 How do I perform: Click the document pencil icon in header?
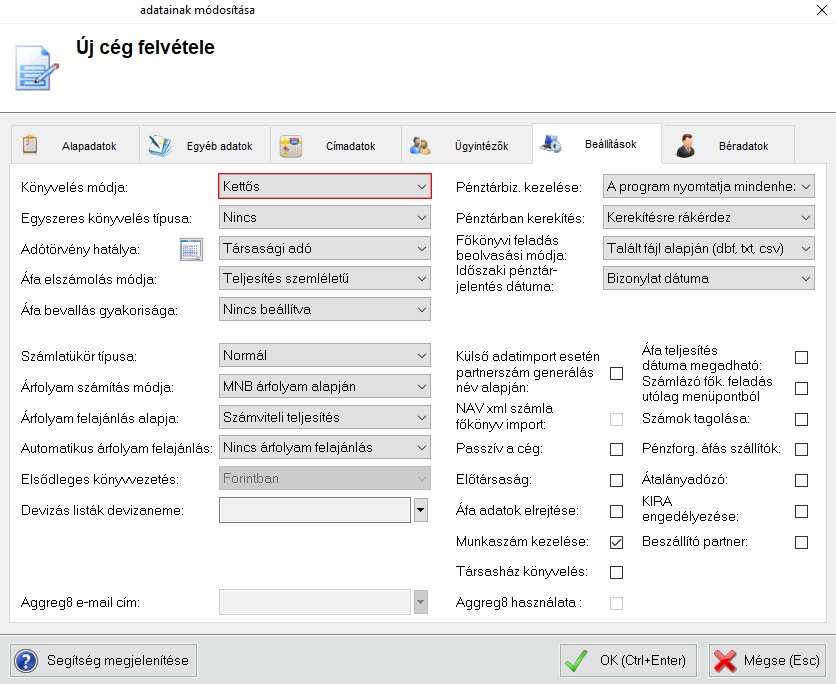click(37, 66)
